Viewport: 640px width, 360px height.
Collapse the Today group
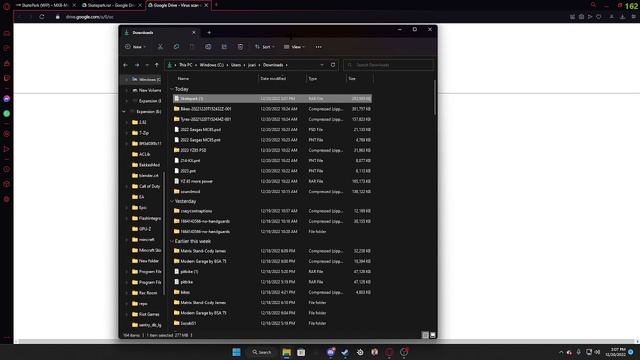[x=172, y=89]
